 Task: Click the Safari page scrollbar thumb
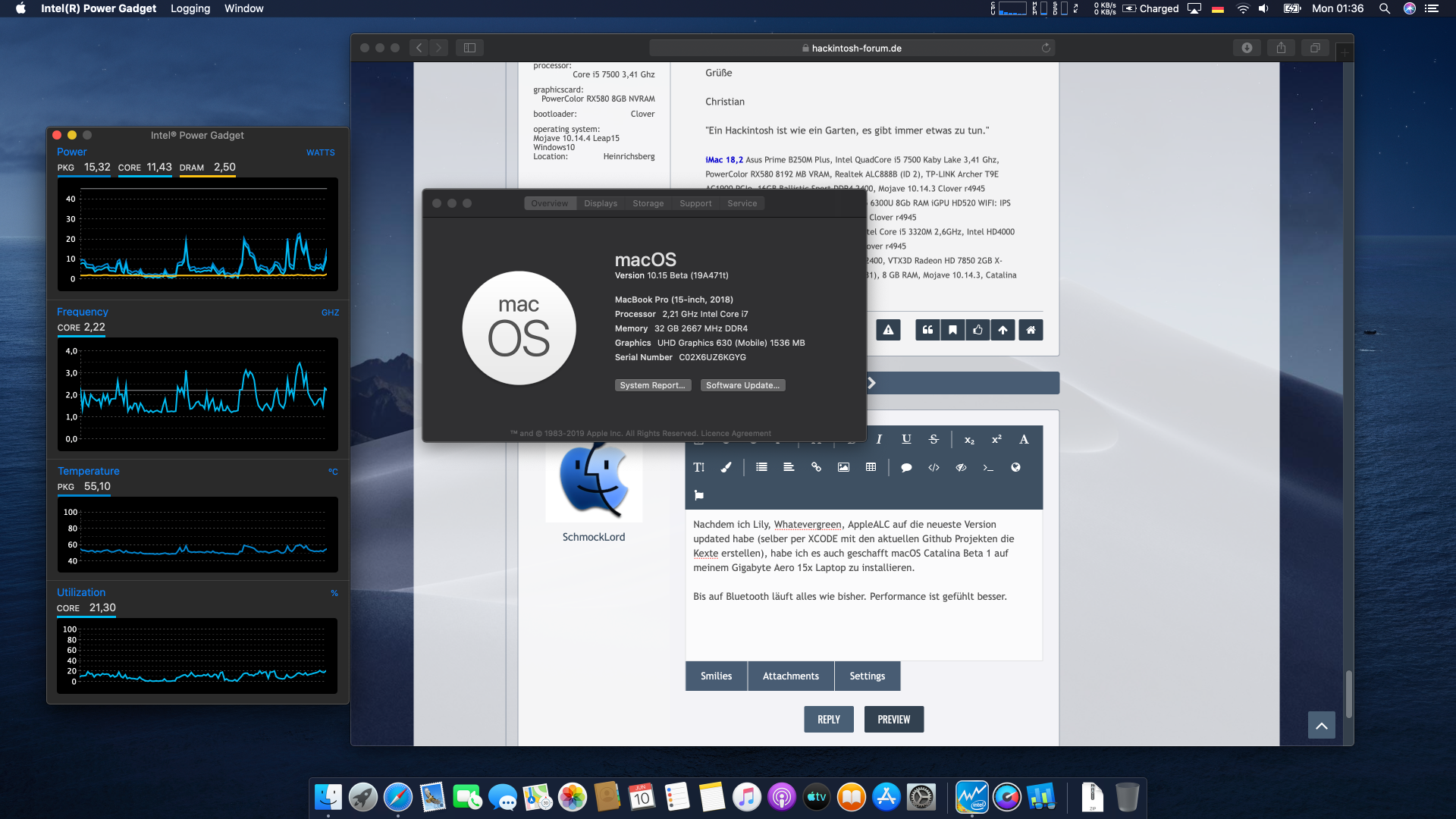point(1348,694)
